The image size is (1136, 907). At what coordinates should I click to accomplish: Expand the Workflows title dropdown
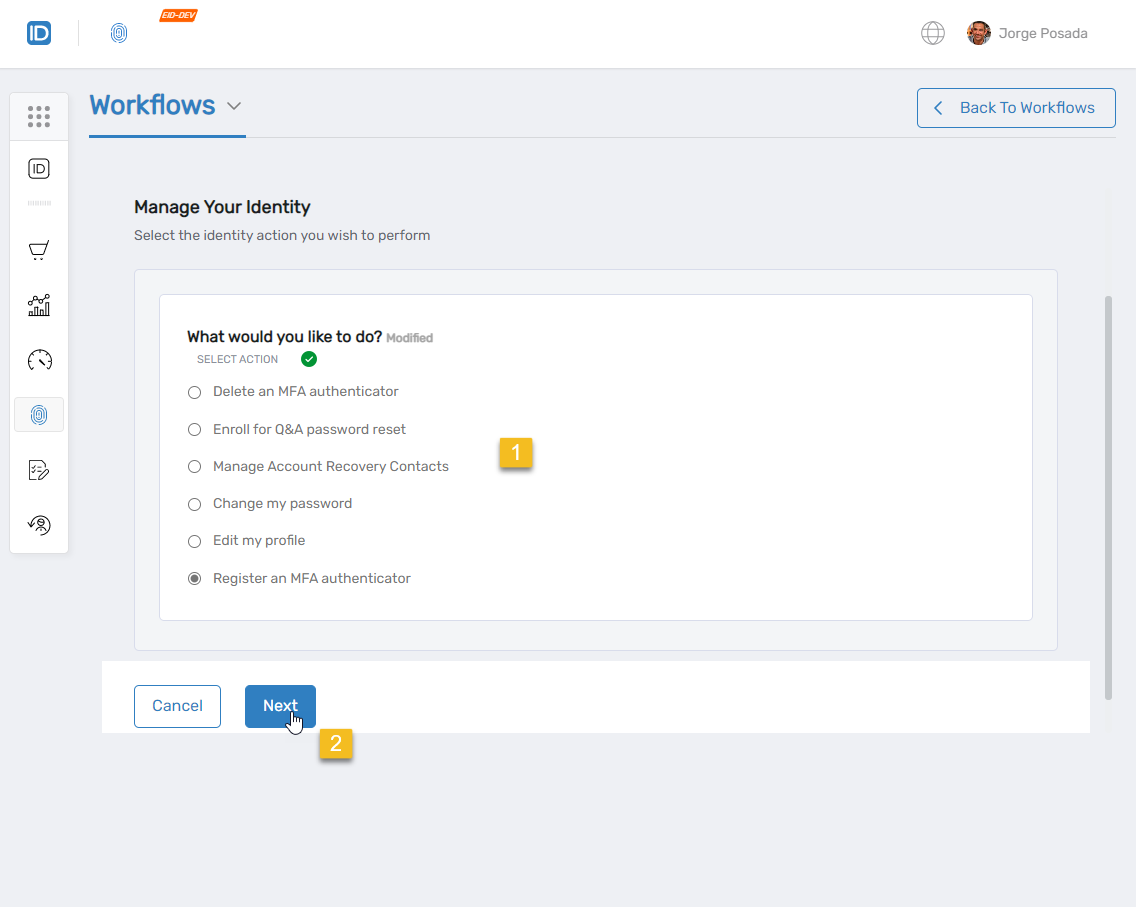click(x=234, y=105)
